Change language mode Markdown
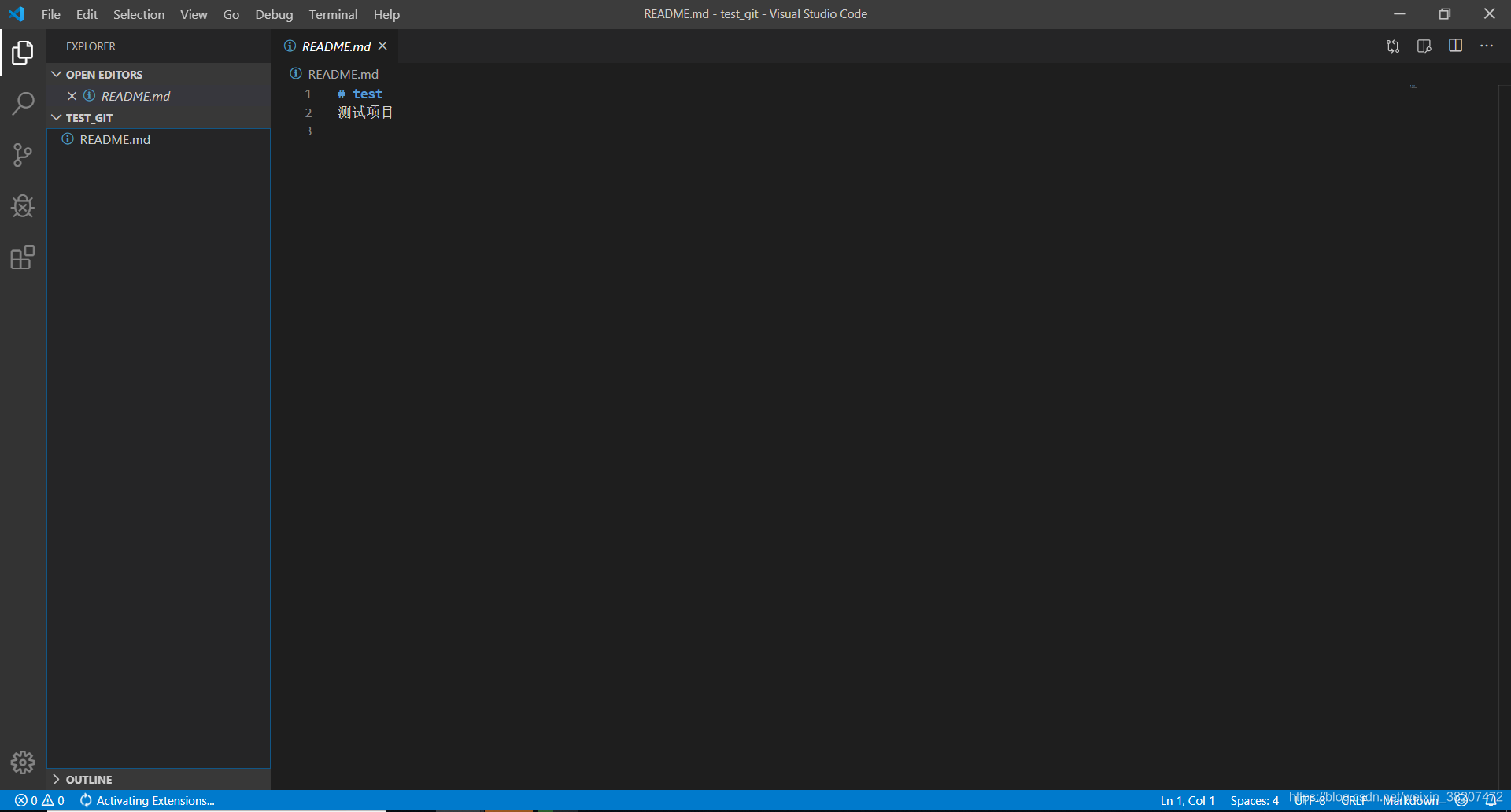The height and width of the screenshot is (812, 1511). (x=1411, y=800)
